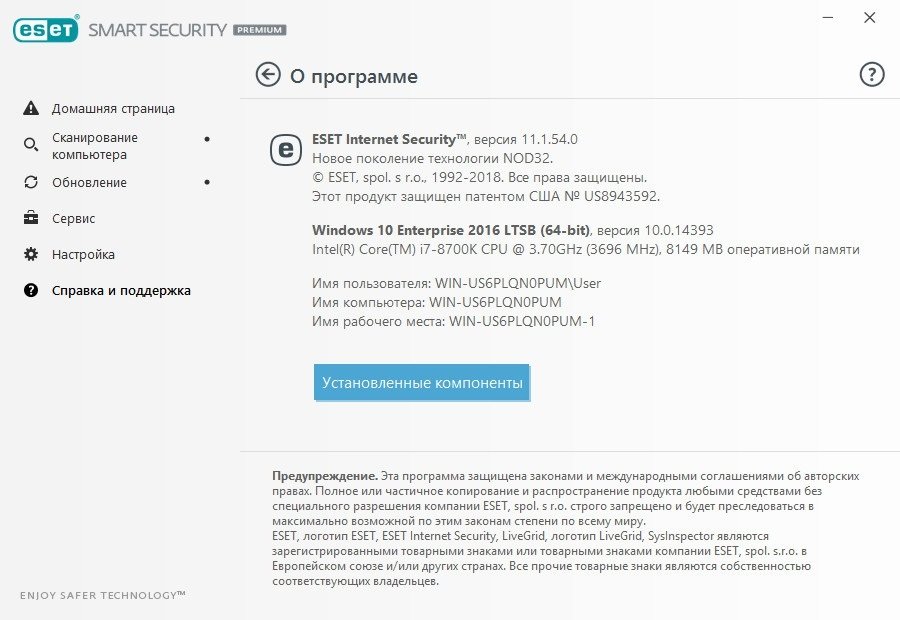Select the Обновление menu item
This screenshot has width=900, height=620.
(89, 183)
